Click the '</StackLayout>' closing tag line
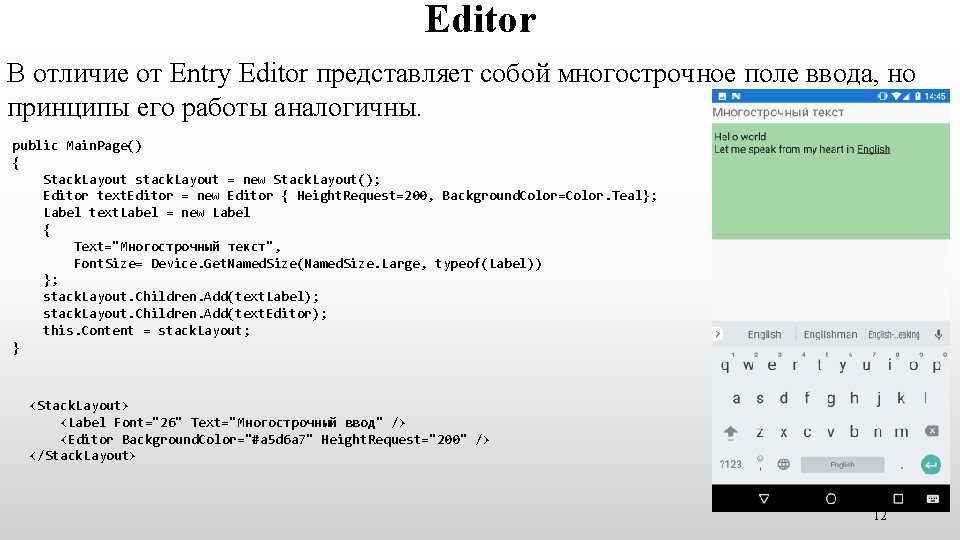Image resolution: width=960 pixels, height=540 pixels. pyautogui.click(x=82, y=456)
